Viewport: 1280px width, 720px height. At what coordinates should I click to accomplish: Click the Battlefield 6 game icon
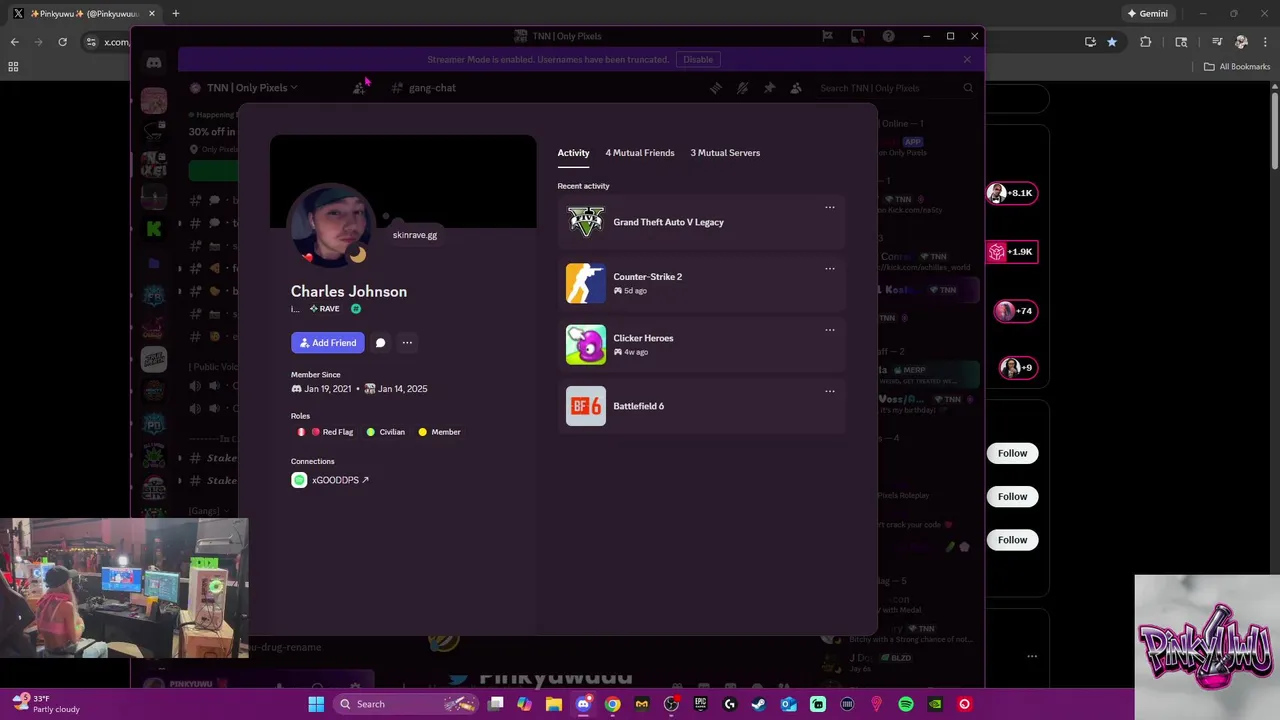pos(586,406)
